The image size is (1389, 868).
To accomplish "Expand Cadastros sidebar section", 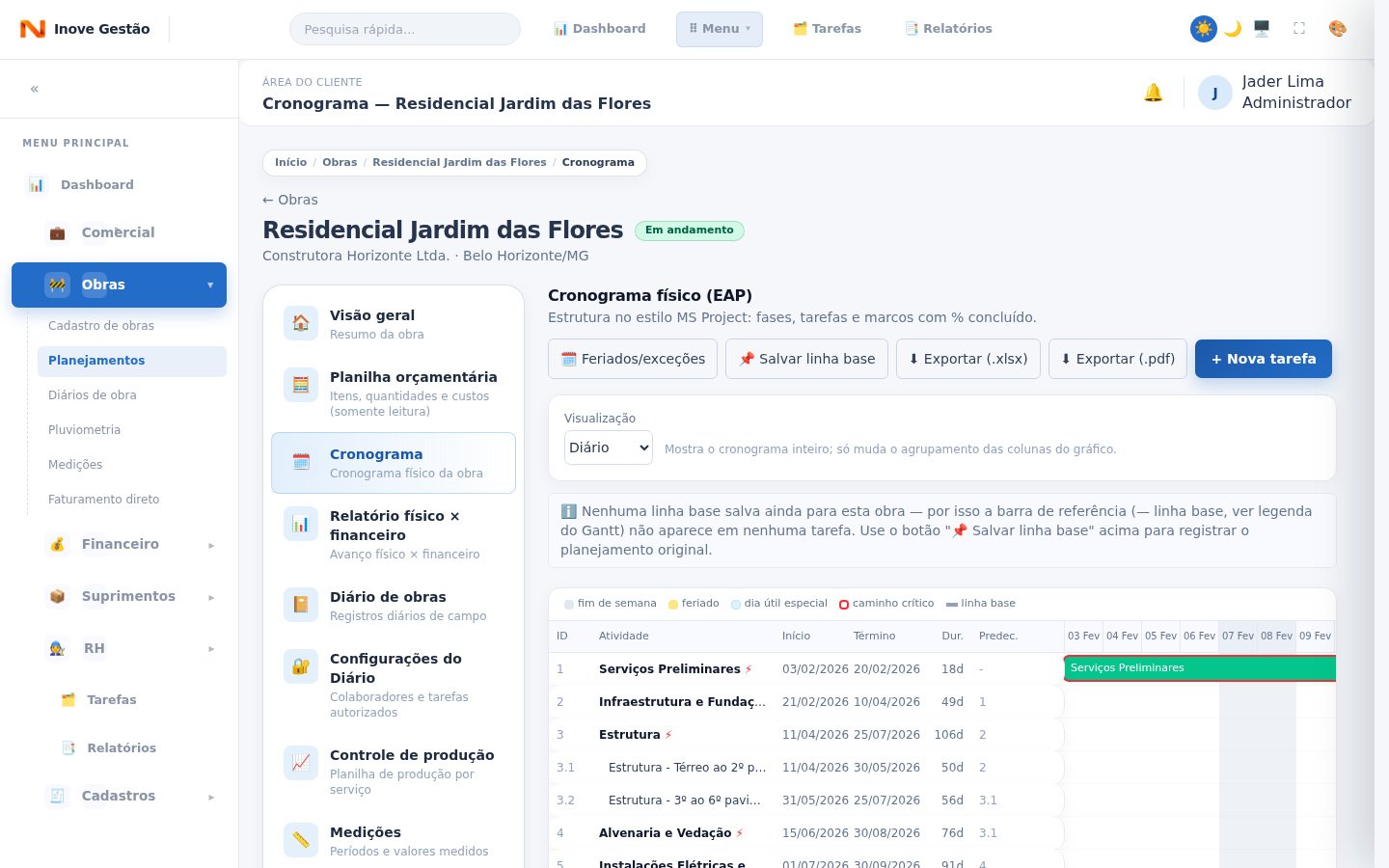I will click(119, 796).
